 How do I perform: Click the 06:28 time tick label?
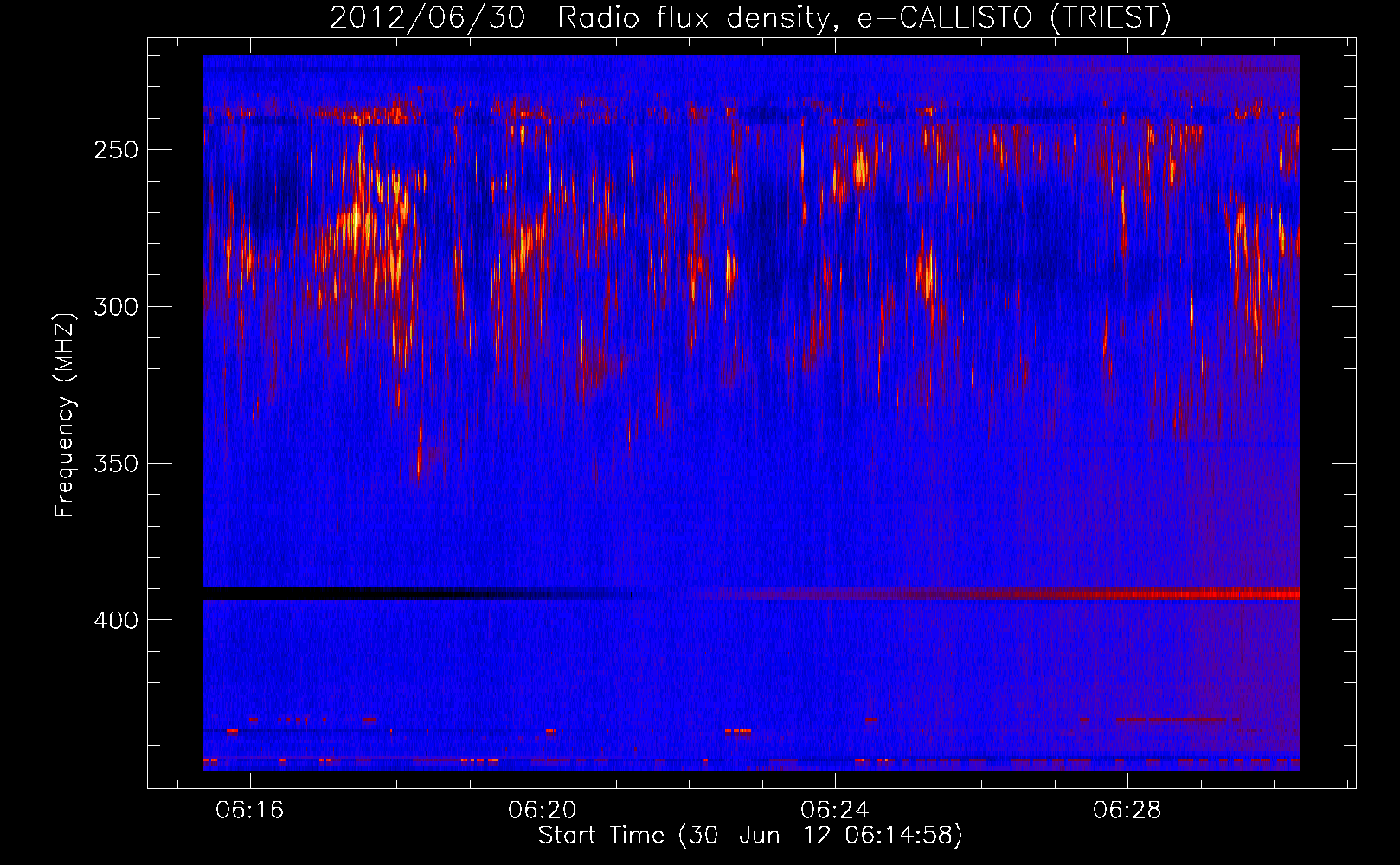tap(1127, 811)
